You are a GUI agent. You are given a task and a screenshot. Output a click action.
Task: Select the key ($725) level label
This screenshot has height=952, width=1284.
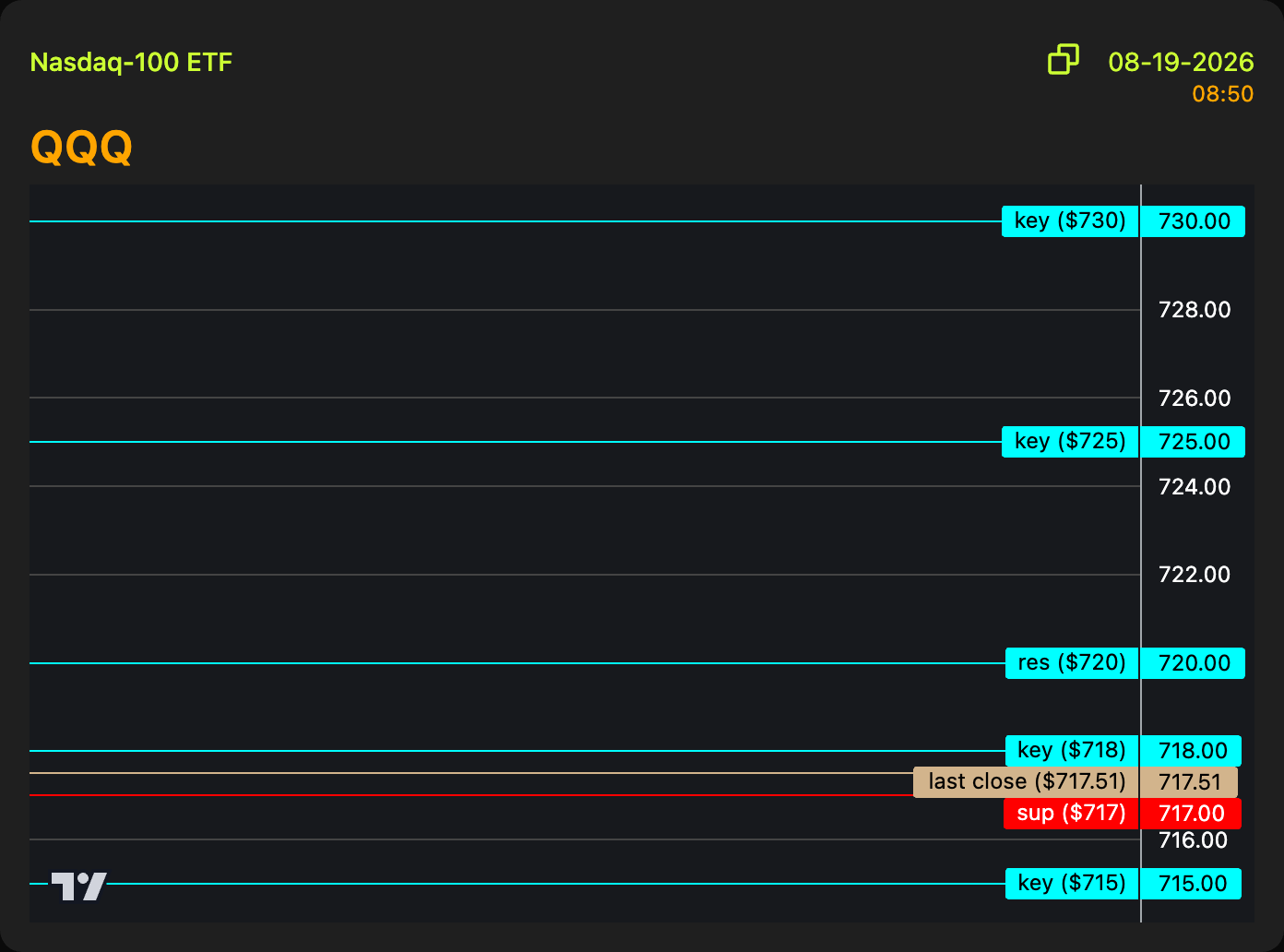1070,442
